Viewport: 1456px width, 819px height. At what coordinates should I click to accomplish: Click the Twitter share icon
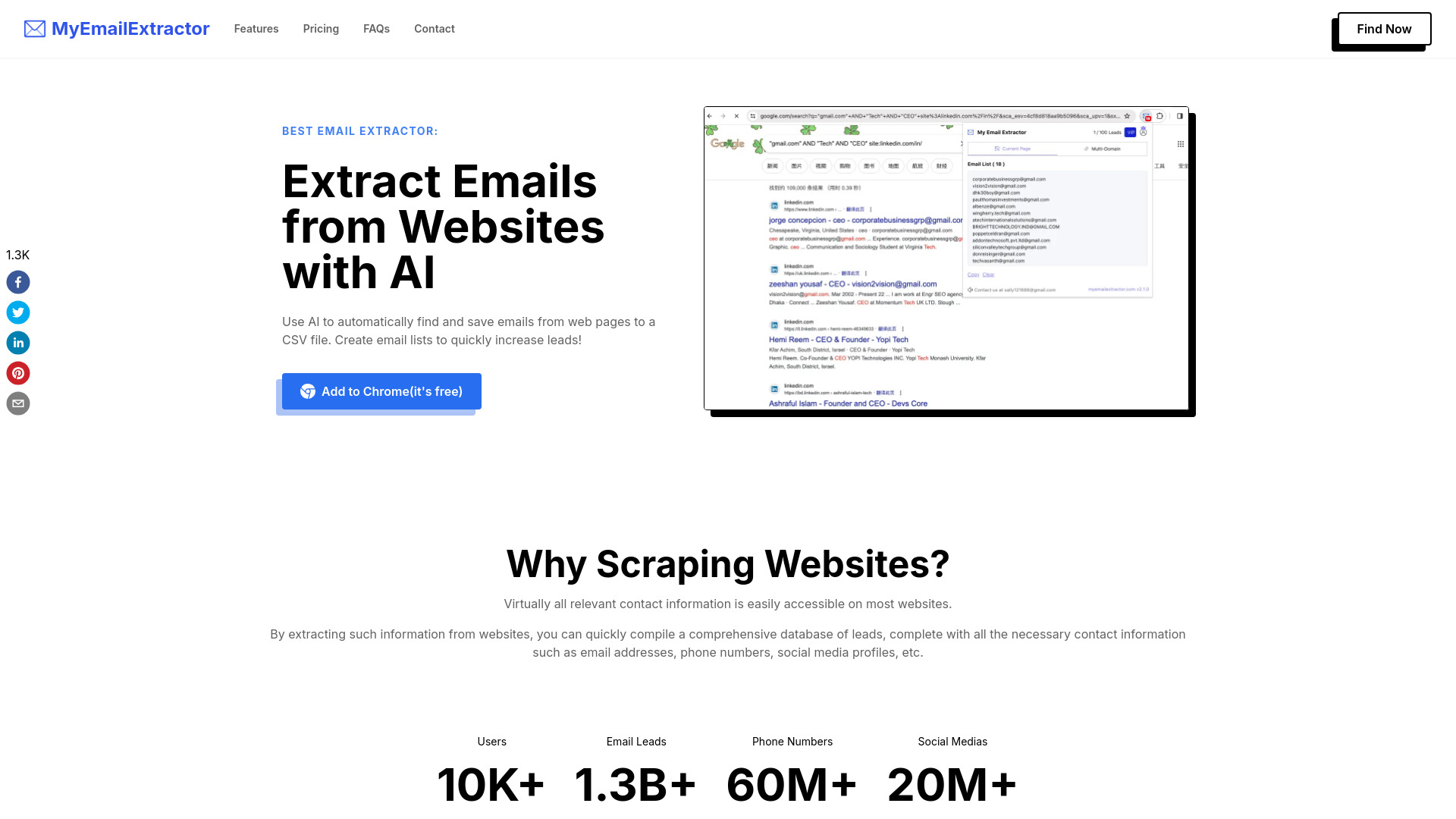(18, 312)
